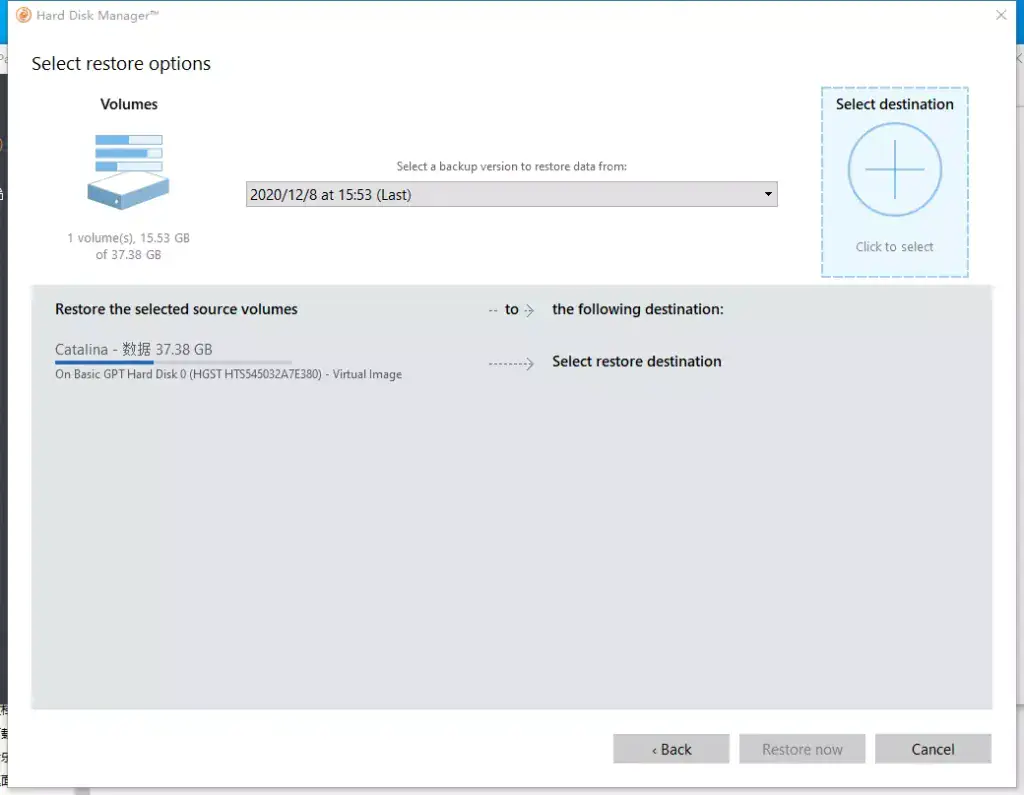Click the "Volumes" heading label
The image size is (1024, 795).
click(x=129, y=105)
